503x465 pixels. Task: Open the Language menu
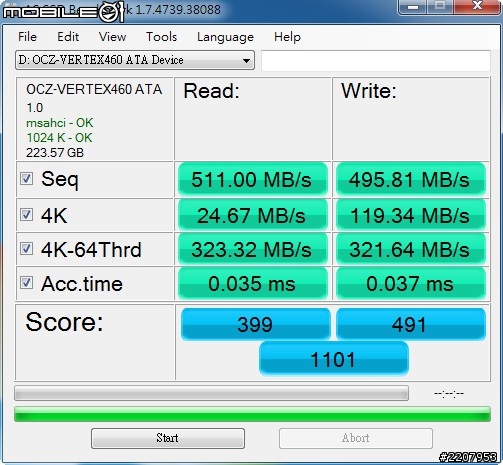(225, 37)
